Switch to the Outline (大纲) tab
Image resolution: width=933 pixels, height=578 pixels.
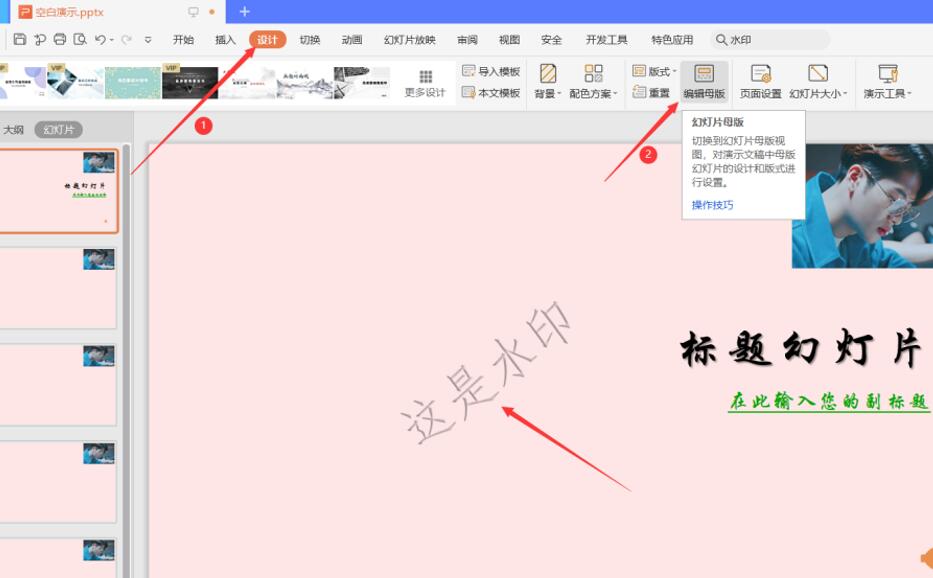(15, 128)
